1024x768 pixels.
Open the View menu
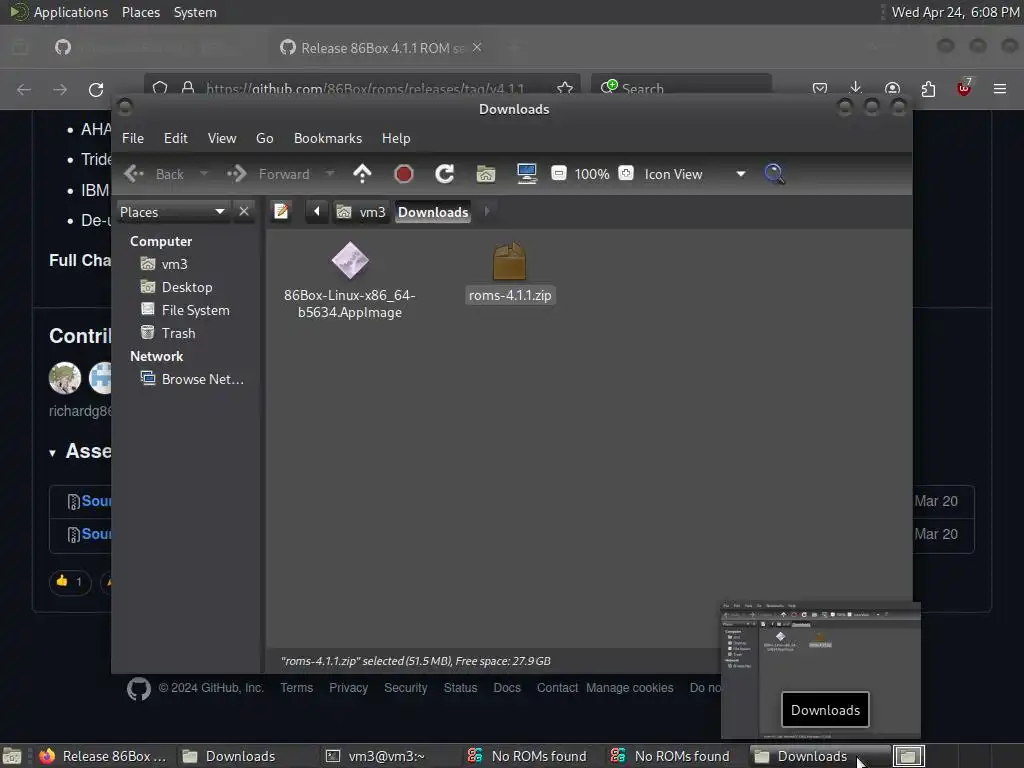(222, 138)
